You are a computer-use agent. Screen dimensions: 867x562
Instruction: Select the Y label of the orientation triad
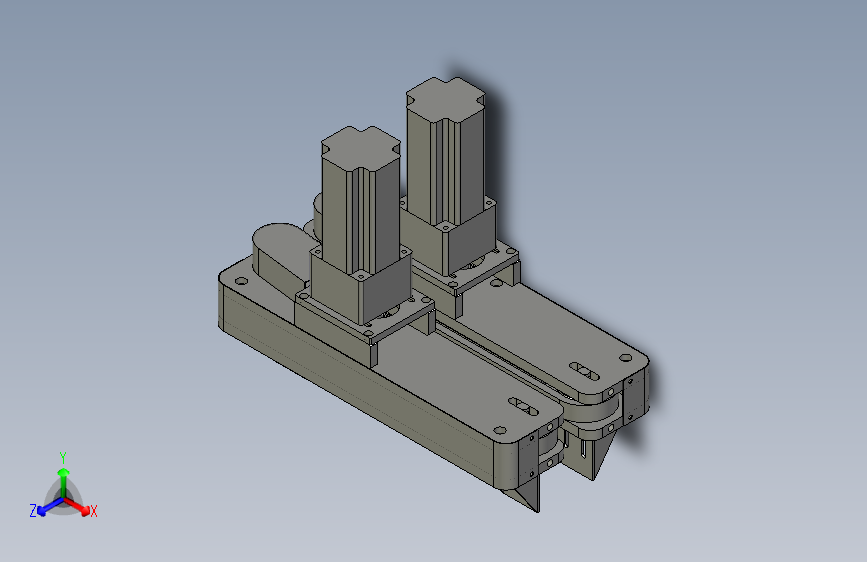click(x=63, y=458)
